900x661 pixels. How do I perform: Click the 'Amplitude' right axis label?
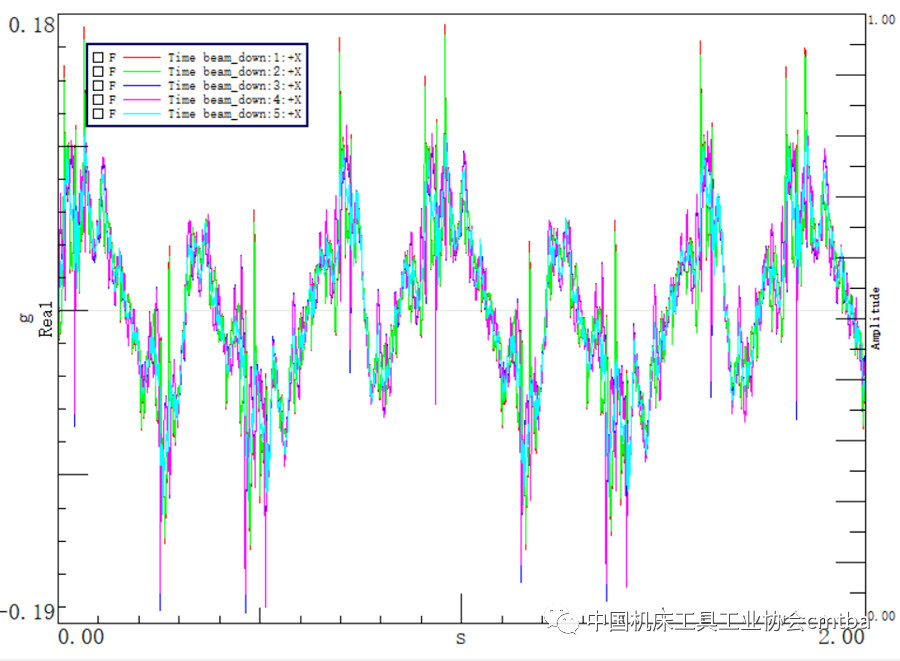point(876,318)
